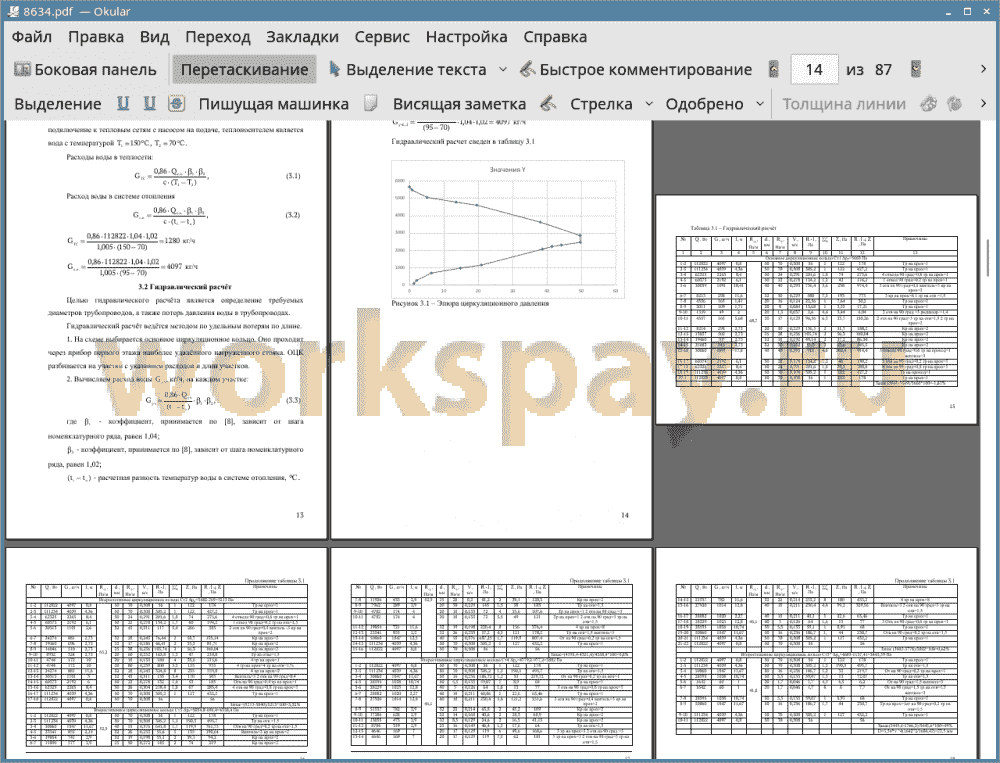The height and width of the screenshot is (763, 1000).
Task: Select the strikeout annotation icon
Action: (177, 103)
